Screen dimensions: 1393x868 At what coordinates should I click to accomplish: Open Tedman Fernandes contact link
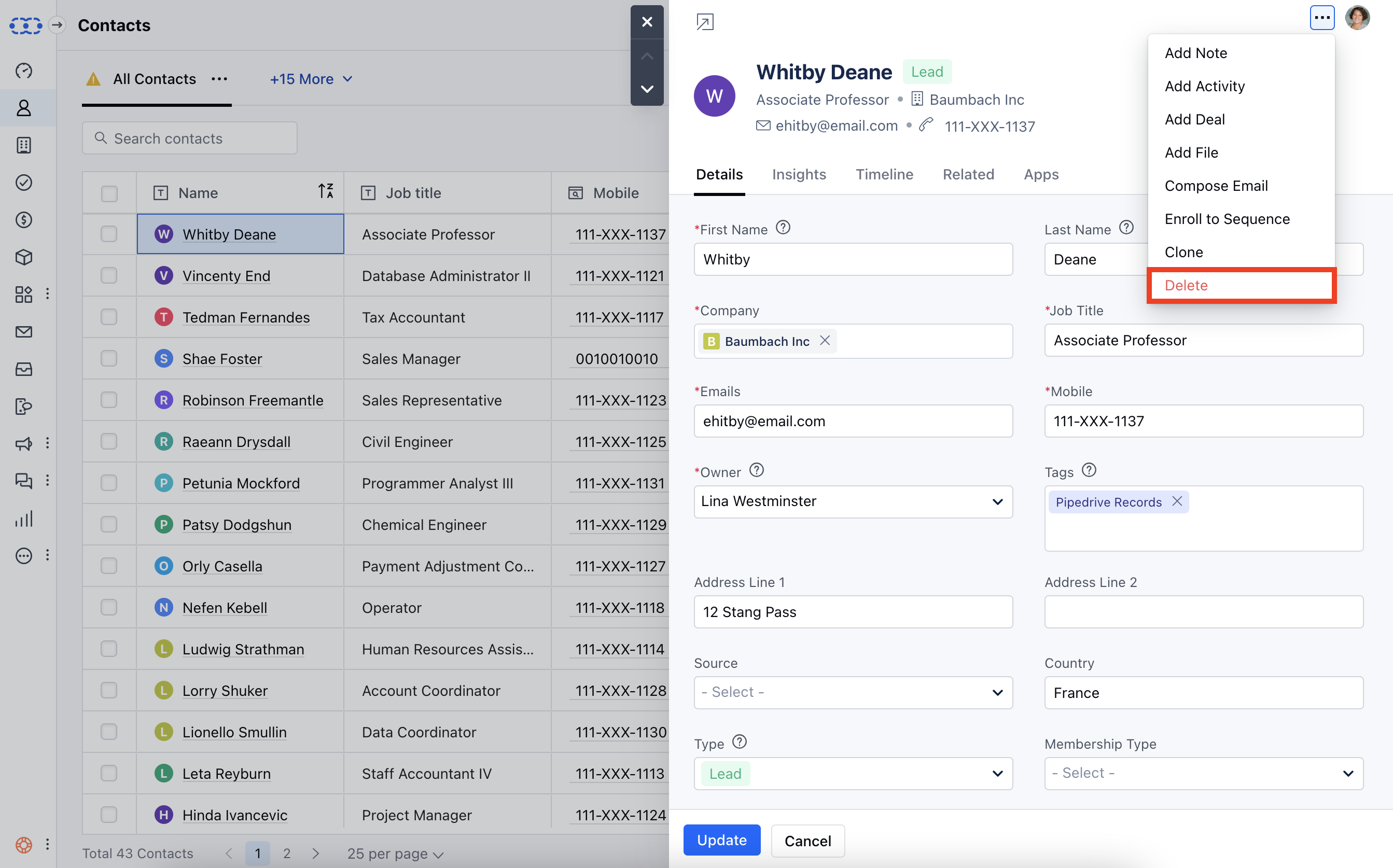point(246,317)
